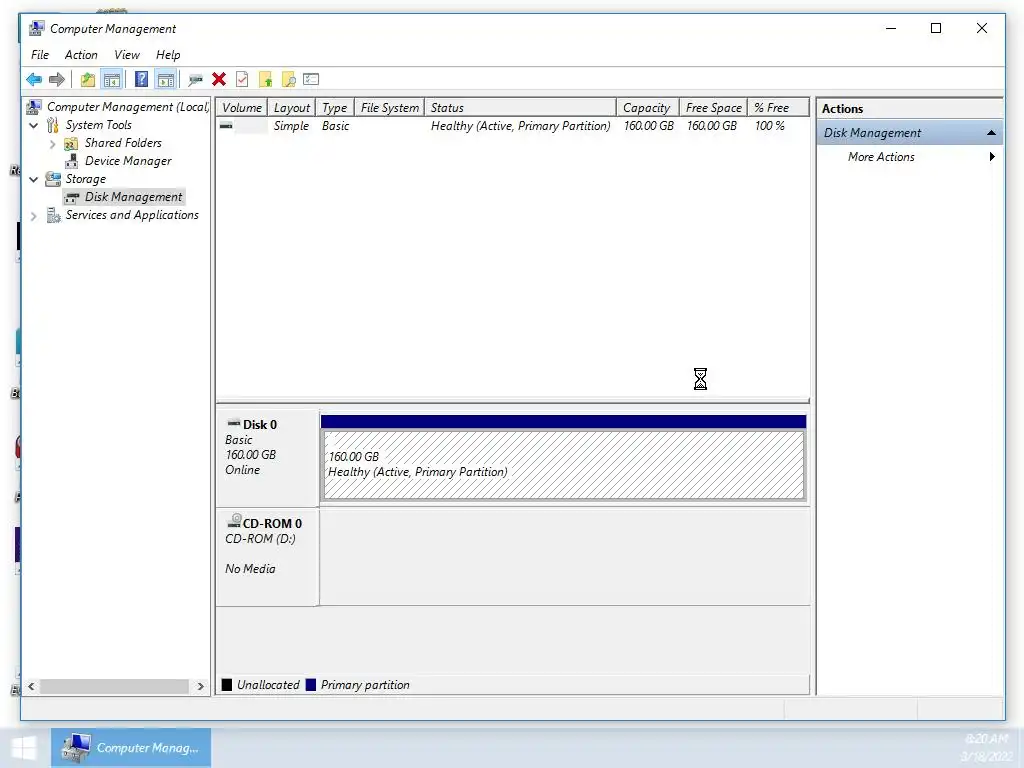Click the folder with green arrow icon
The width and height of the screenshot is (1024, 768).
coord(265,80)
